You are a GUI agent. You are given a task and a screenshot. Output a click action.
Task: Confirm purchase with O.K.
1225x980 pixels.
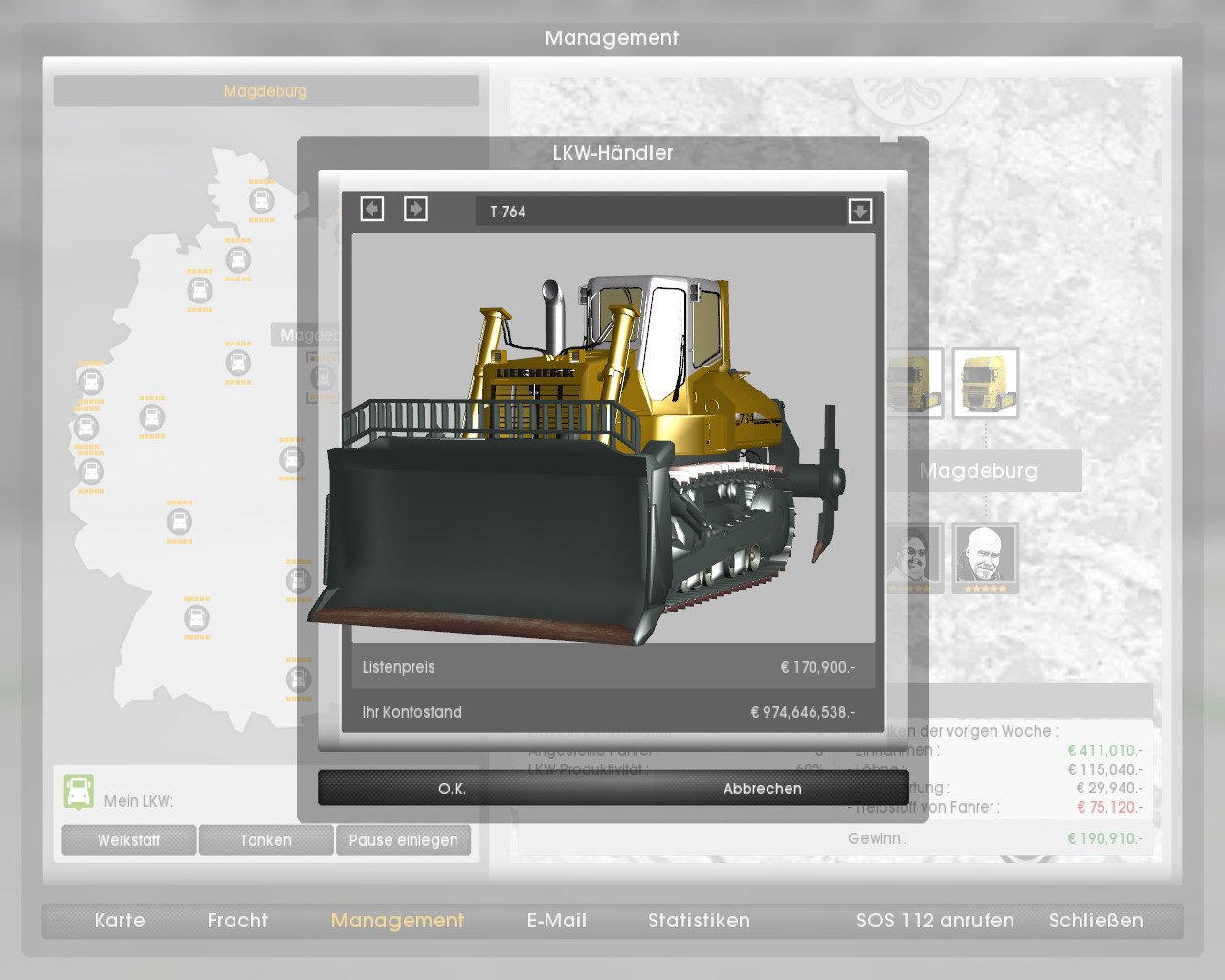[x=452, y=789]
